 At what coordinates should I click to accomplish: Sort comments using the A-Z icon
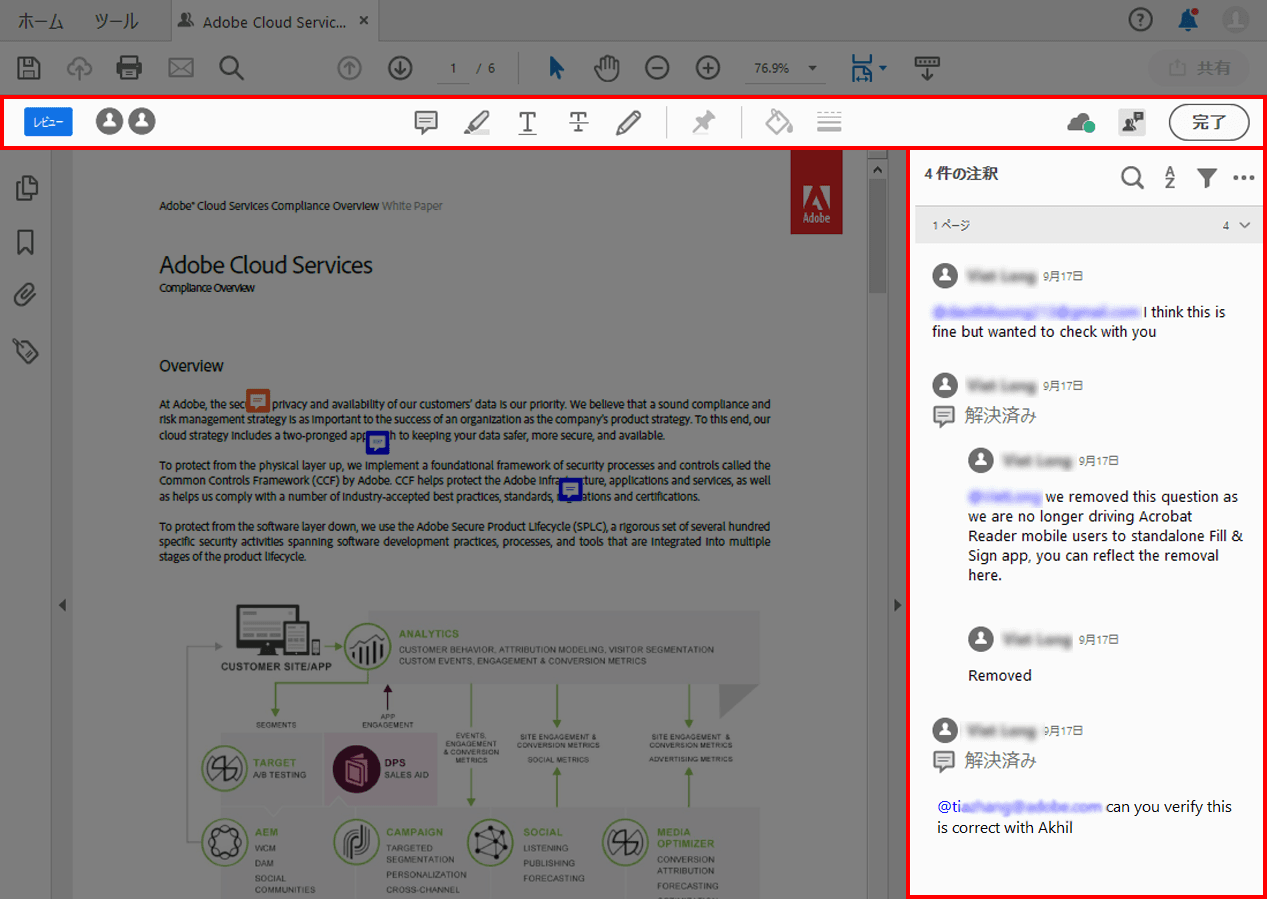coord(1170,177)
